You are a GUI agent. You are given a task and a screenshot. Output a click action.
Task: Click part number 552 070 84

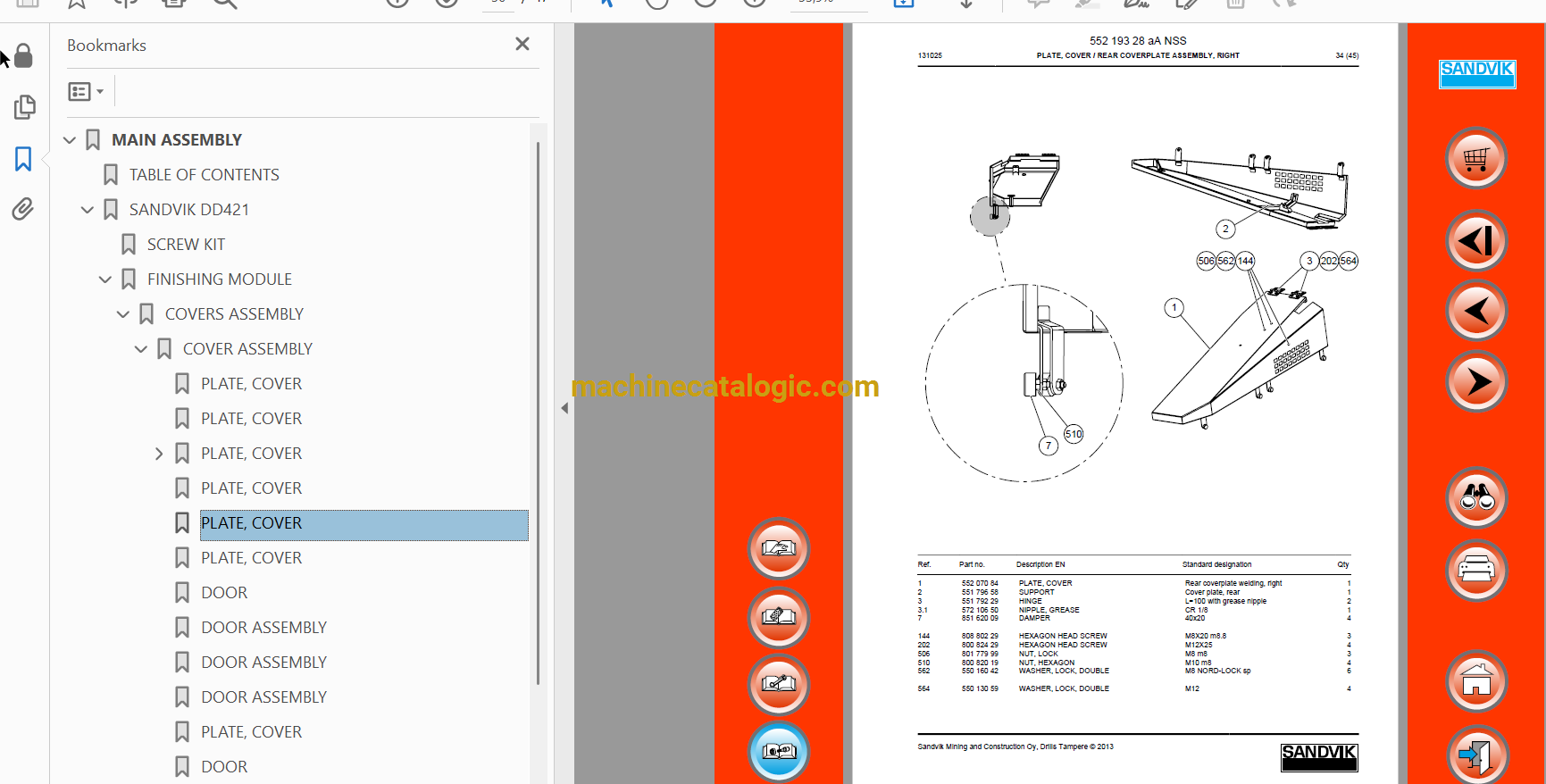pos(980,583)
